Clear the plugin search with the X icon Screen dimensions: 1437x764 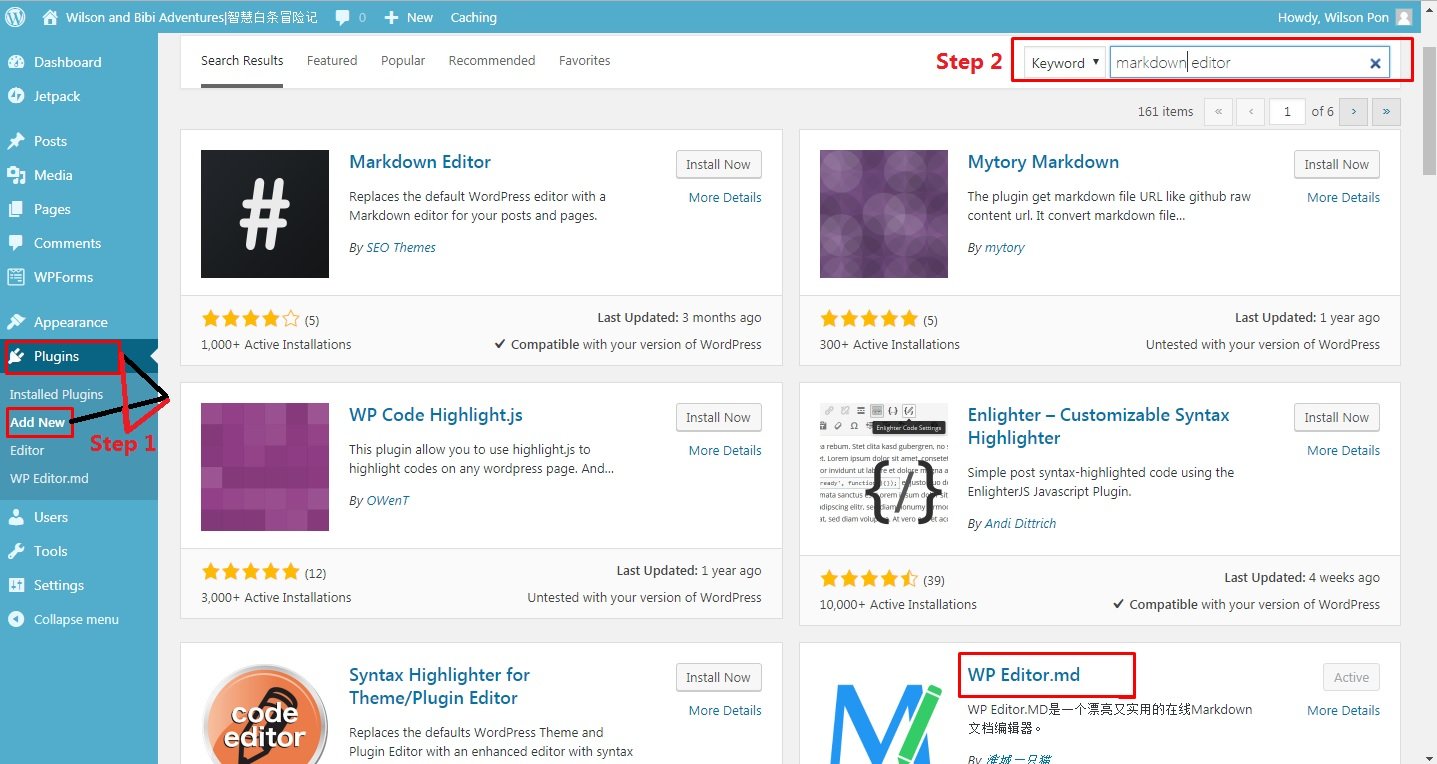[1375, 63]
